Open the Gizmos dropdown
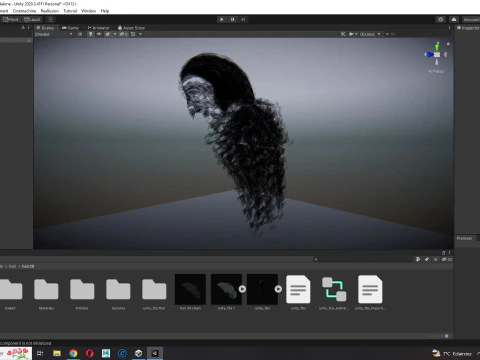Screen dimensions: 480x360 point(370,34)
